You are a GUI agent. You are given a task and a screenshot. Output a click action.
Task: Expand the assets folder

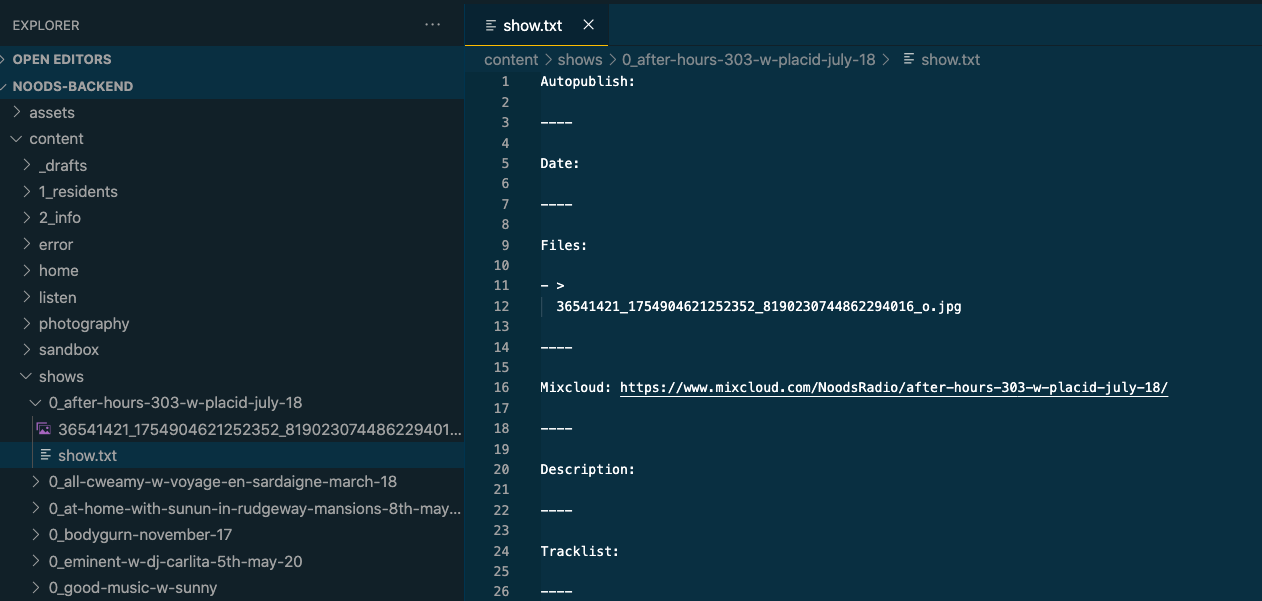(x=52, y=112)
